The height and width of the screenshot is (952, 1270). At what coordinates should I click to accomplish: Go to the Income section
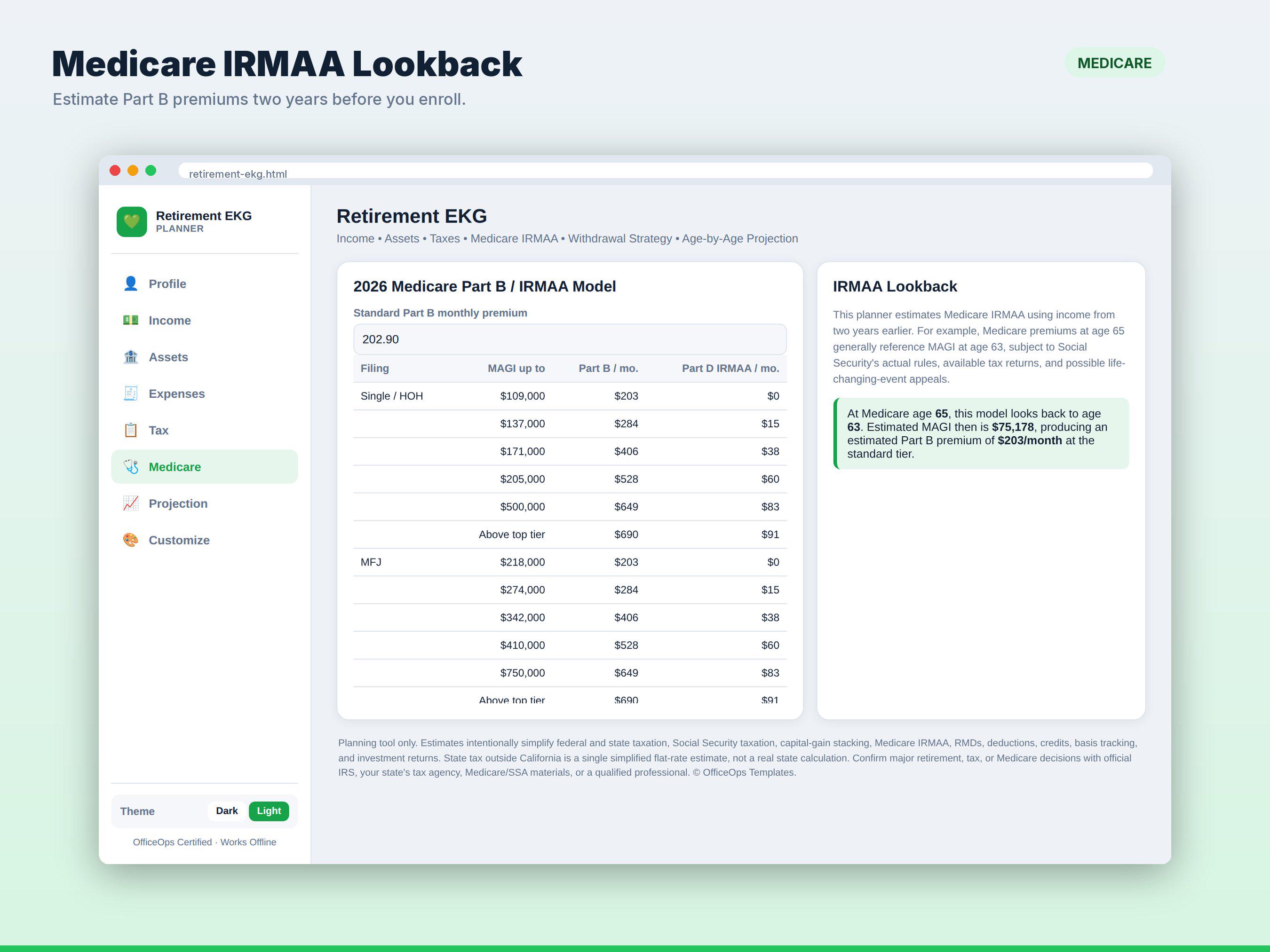tap(205, 320)
